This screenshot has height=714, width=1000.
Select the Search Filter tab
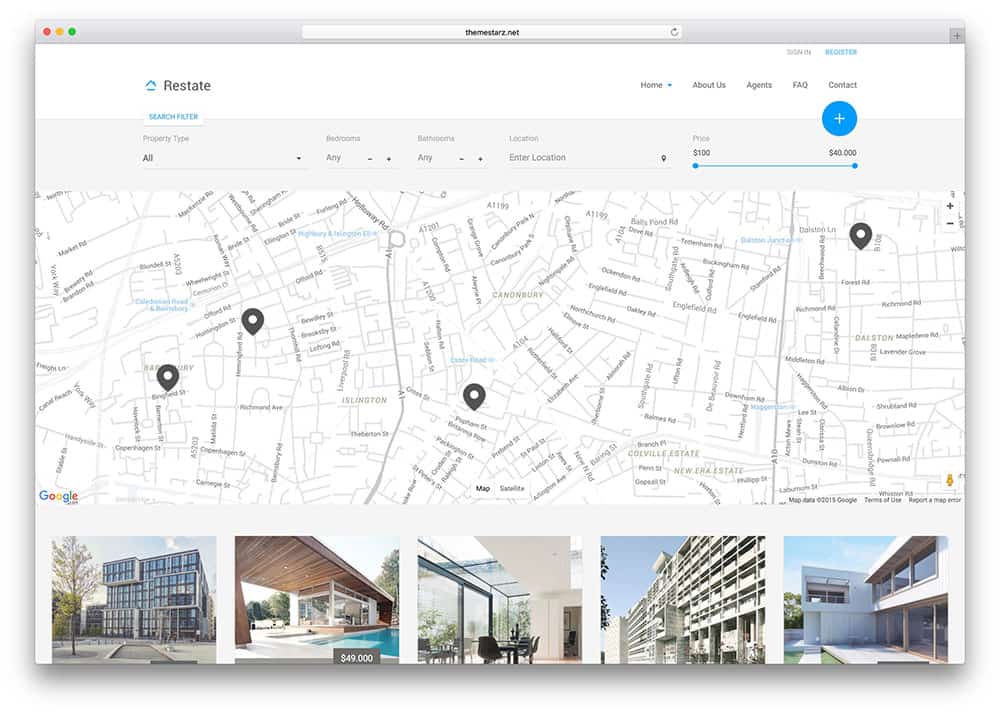[173, 117]
